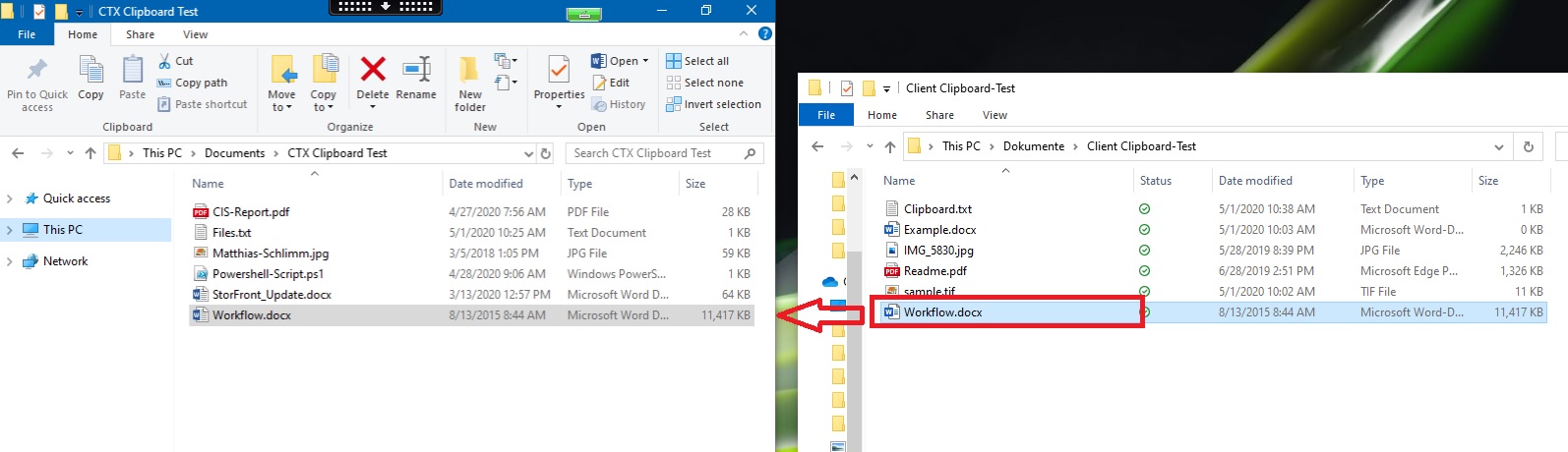
Task: Click the Copy icon in Clipboard group
Action: 90,79
